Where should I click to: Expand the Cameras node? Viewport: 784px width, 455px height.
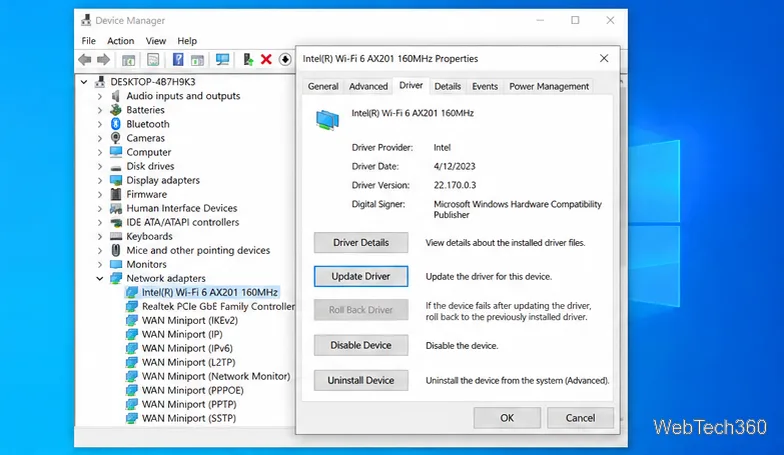pyautogui.click(x=100, y=138)
